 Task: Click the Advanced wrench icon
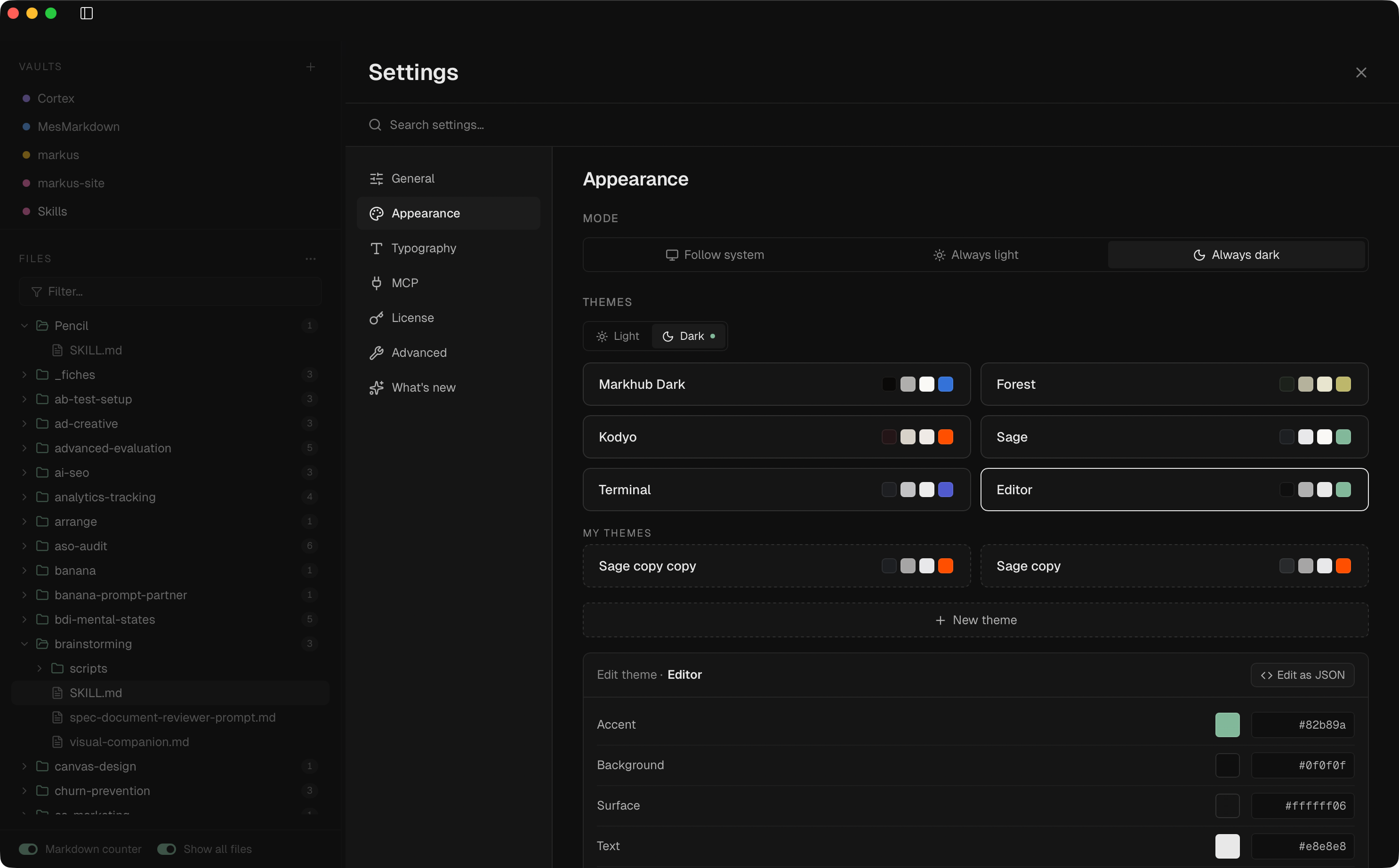(377, 353)
